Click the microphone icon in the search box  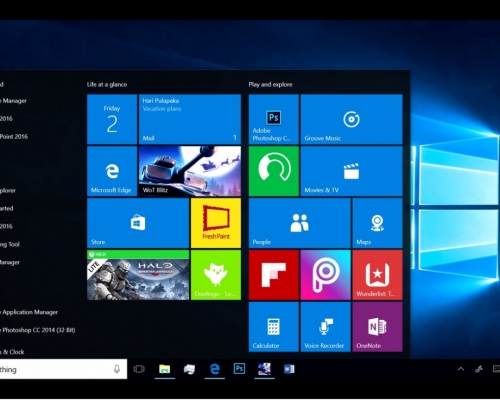point(117,369)
